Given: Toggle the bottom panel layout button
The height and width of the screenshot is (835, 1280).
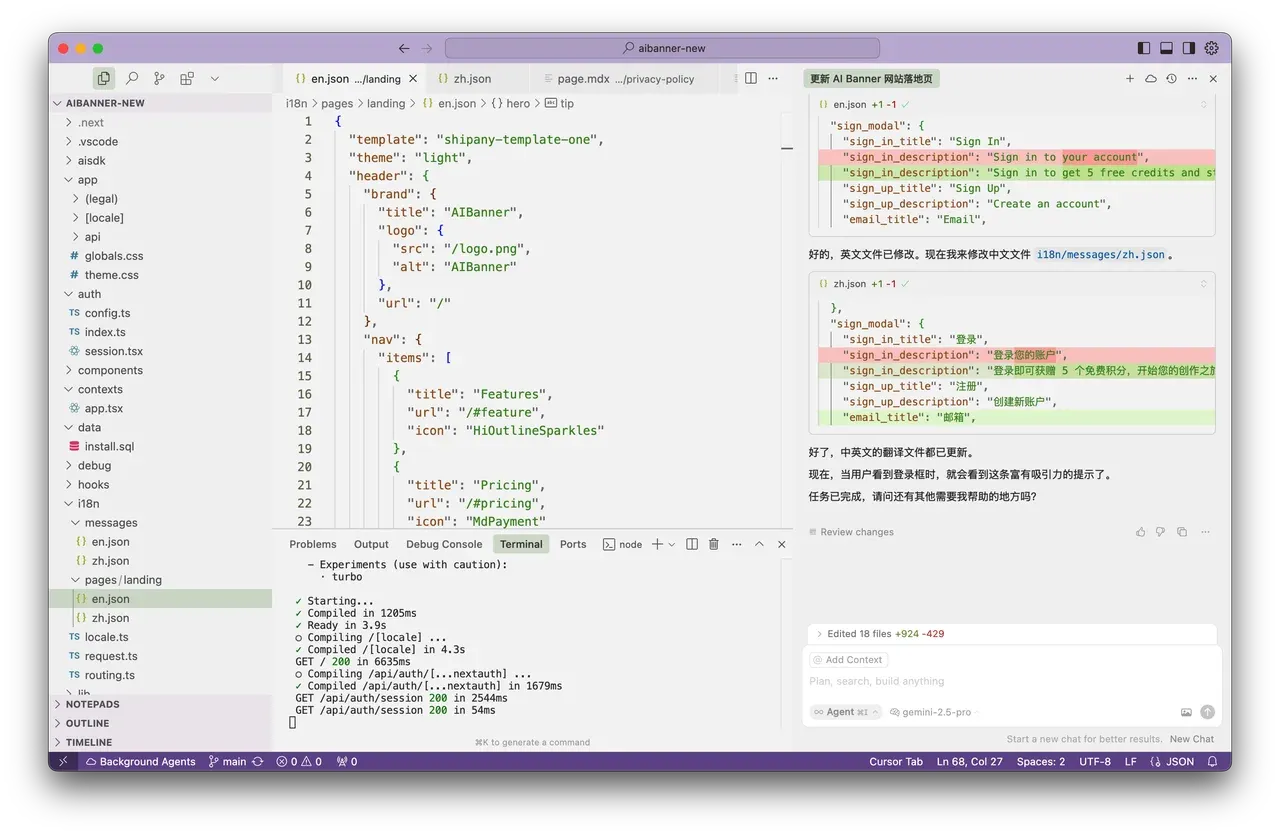Looking at the screenshot, I should pyautogui.click(x=1166, y=48).
